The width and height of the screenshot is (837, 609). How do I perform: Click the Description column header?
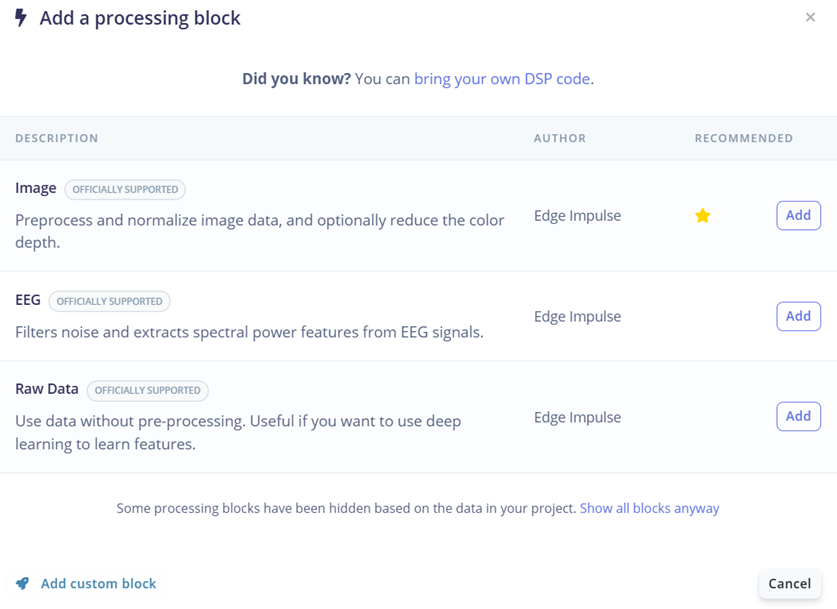click(57, 138)
